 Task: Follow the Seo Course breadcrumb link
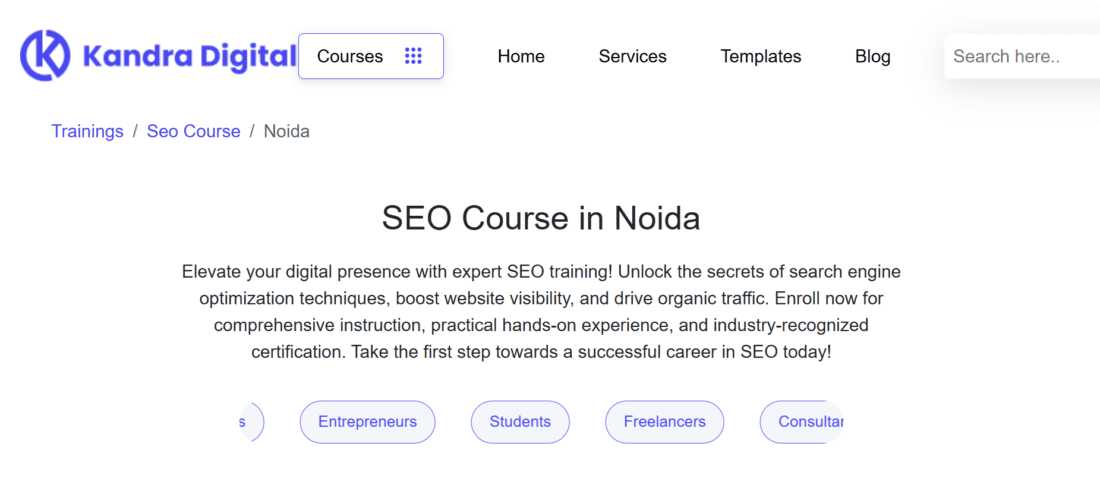point(194,131)
